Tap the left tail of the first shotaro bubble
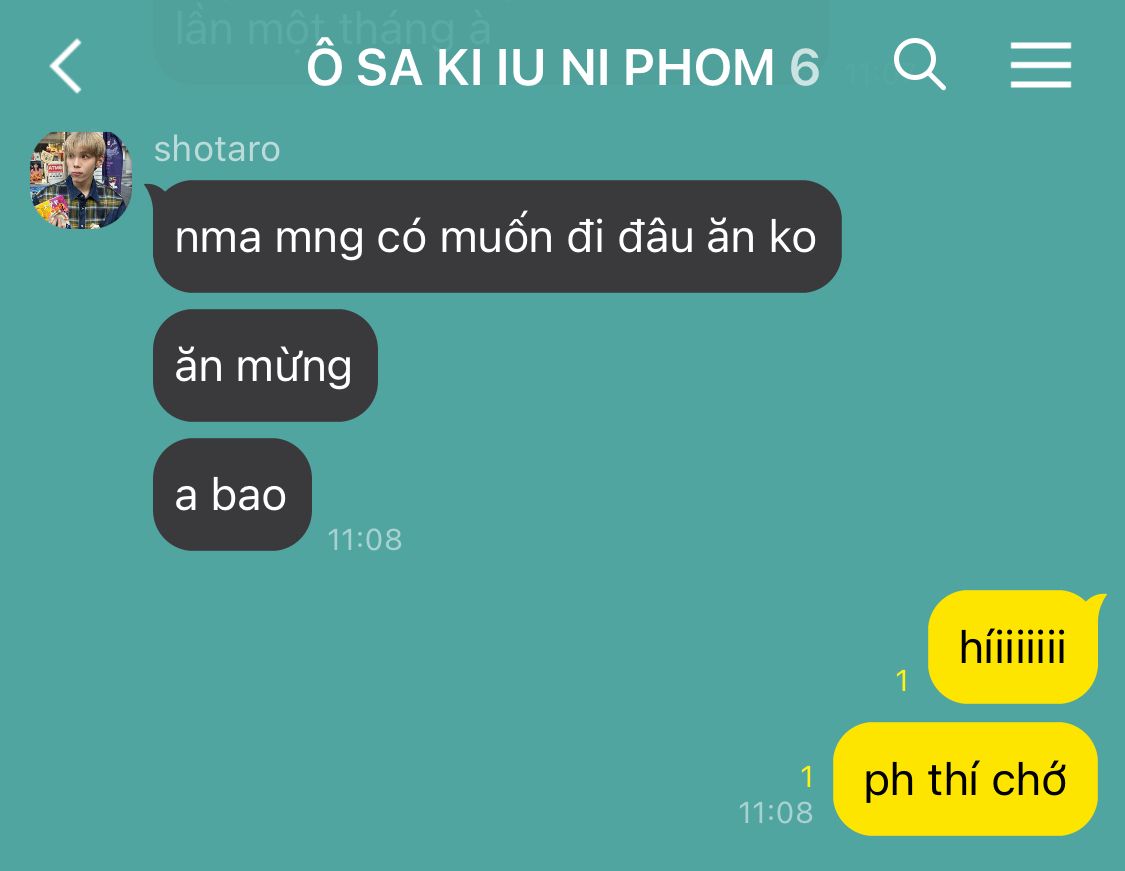Image resolution: width=1125 pixels, height=871 pixels. click(153, 191)
